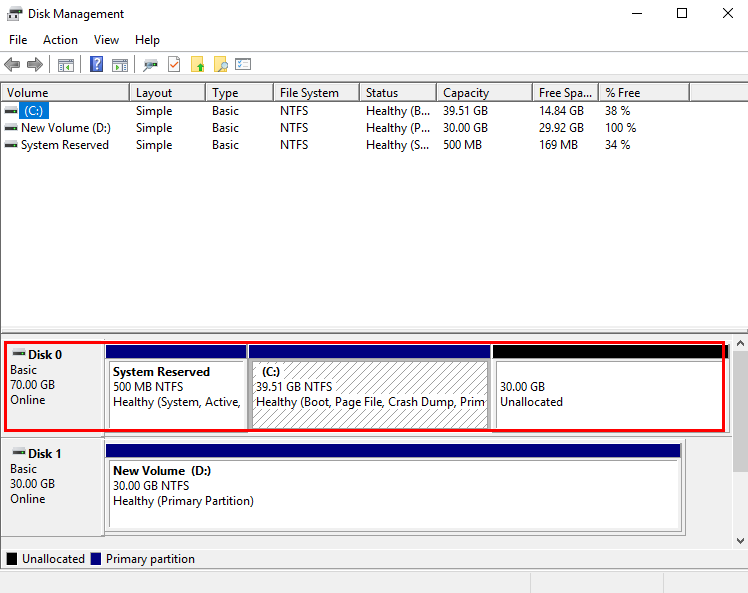Select System Reserved partition on Disk 0
The height and width of the screenshot is (593, 748).
(176, 387)
